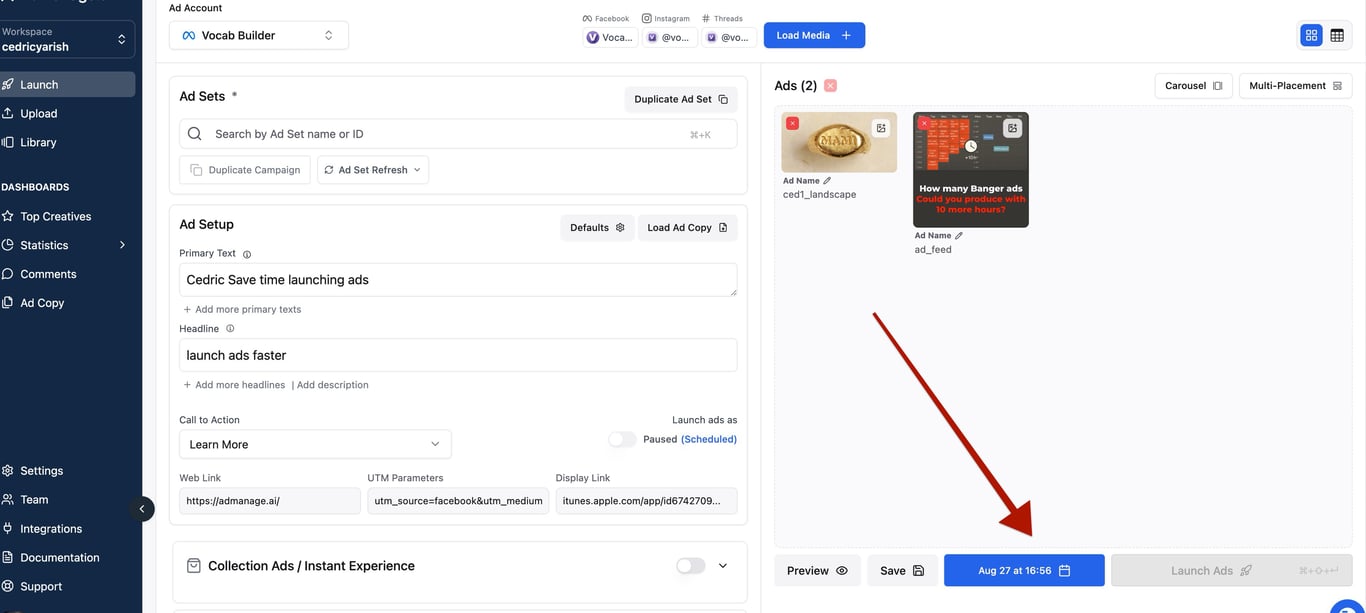
Task: Select the Threads account chip
Action: coord(729,37)
